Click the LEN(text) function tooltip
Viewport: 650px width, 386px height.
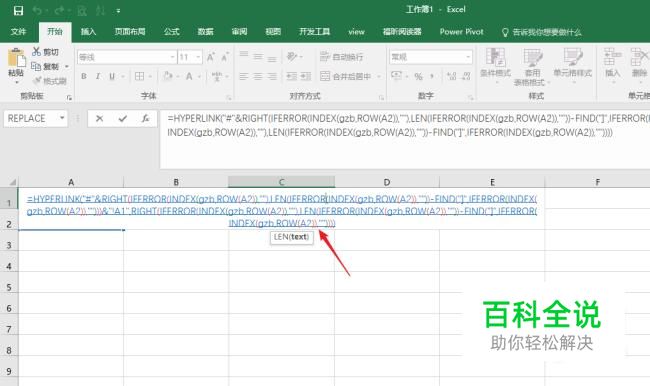click(x=291, y=237)
